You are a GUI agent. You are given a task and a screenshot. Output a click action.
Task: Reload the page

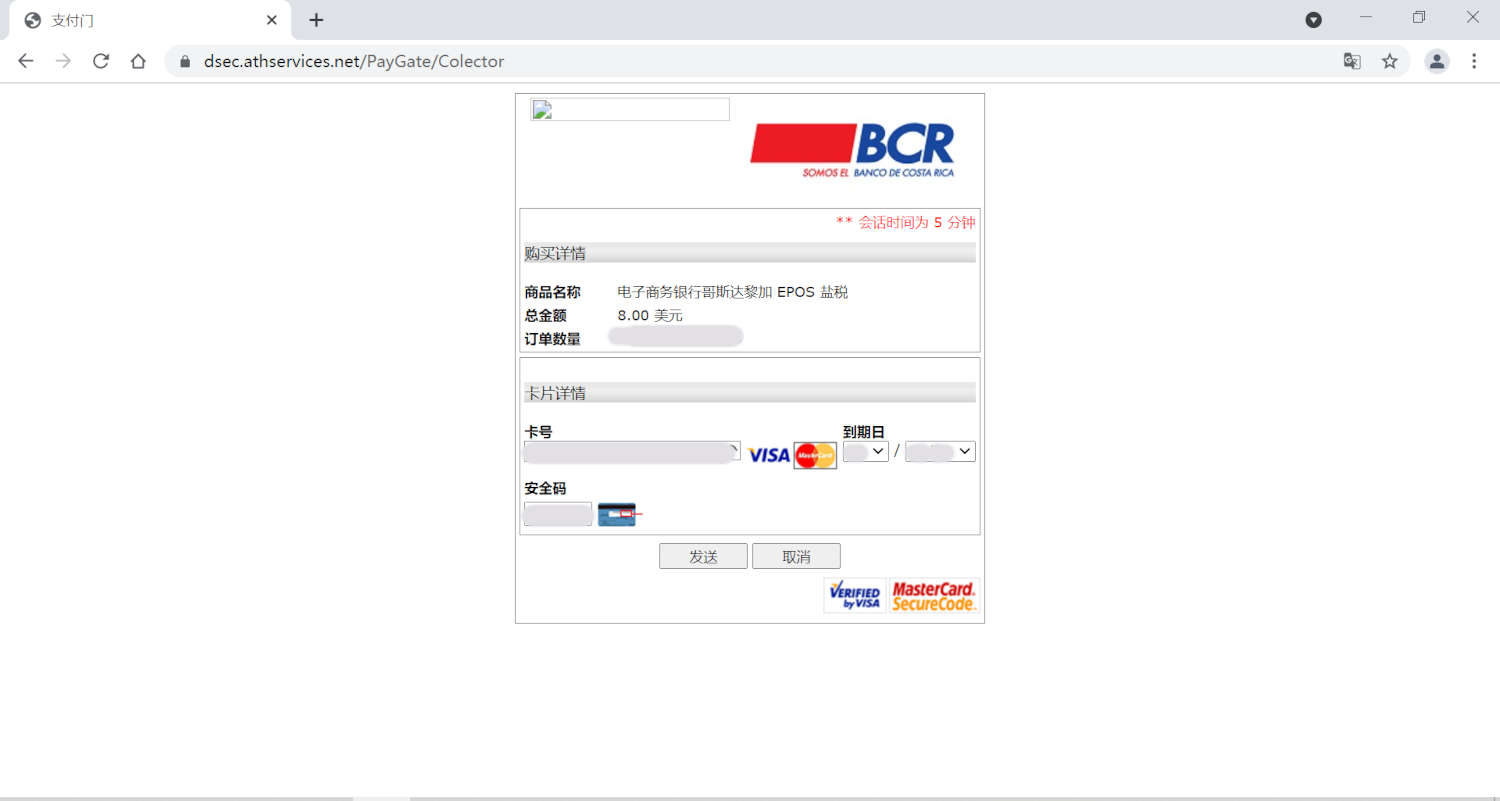[101, 61]
